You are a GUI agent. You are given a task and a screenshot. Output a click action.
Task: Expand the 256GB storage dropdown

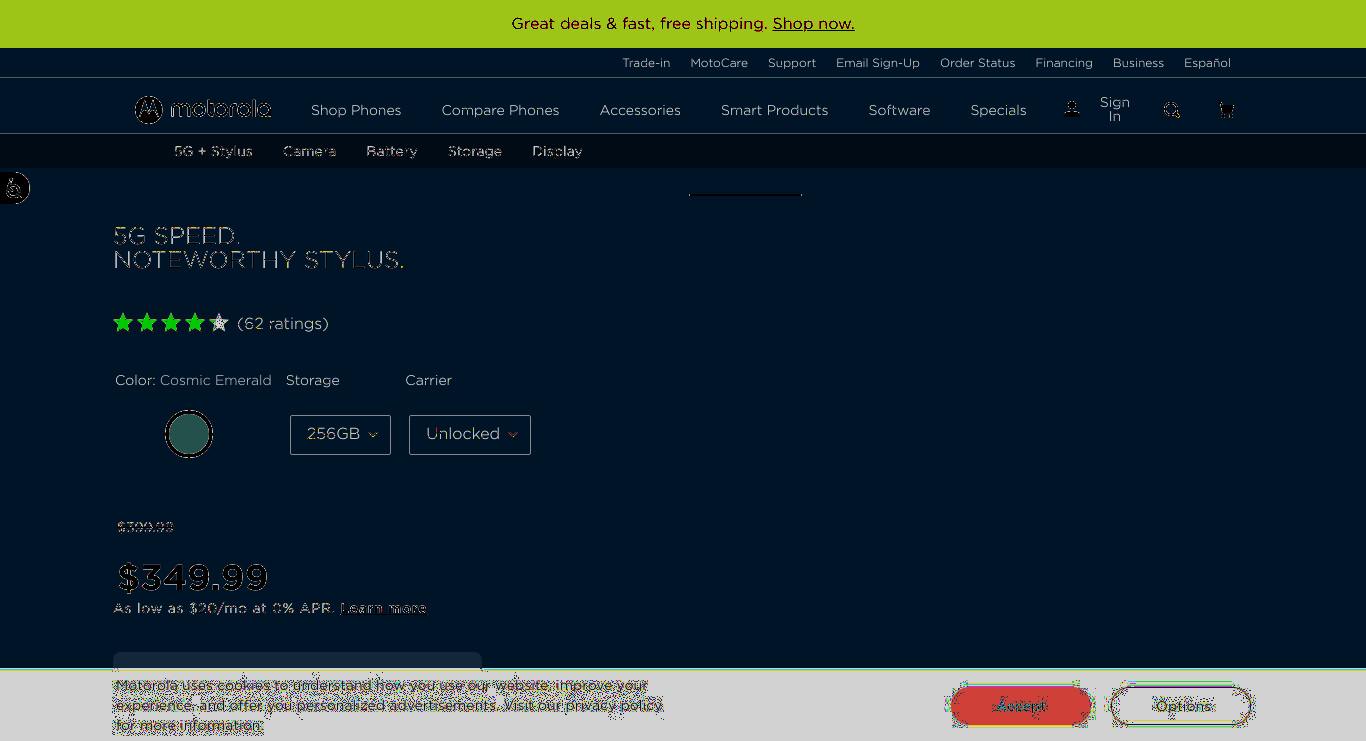(340, 435)
